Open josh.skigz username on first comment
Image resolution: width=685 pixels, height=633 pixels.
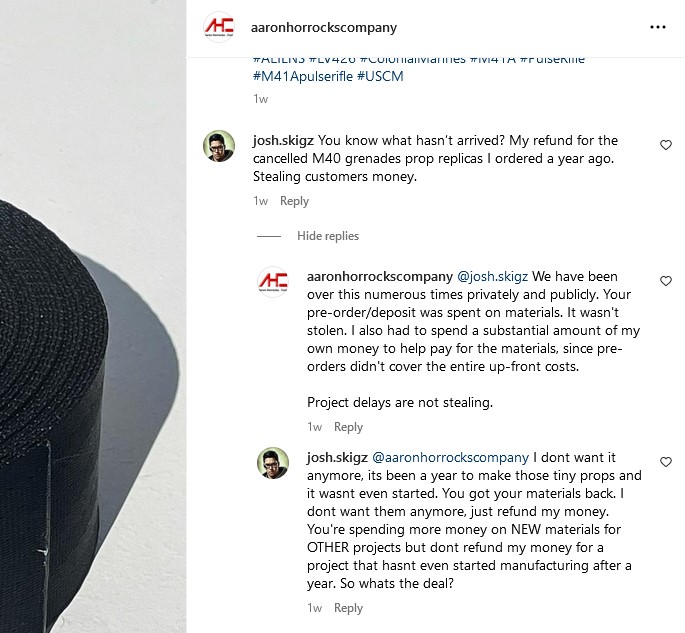coord(283,140)
